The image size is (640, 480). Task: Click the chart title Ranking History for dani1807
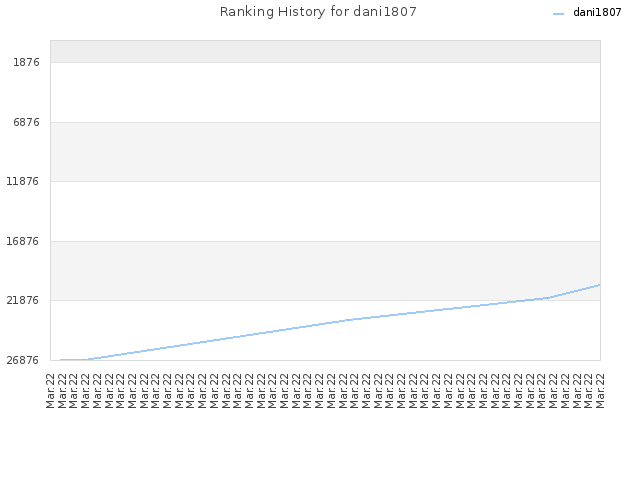[318, 12]
